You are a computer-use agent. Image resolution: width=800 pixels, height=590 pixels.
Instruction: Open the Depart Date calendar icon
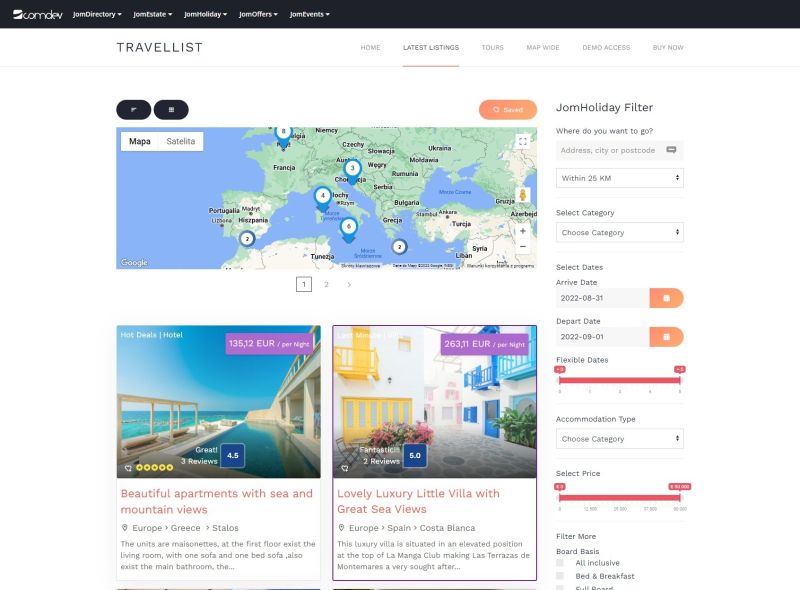tap(664, 336)
